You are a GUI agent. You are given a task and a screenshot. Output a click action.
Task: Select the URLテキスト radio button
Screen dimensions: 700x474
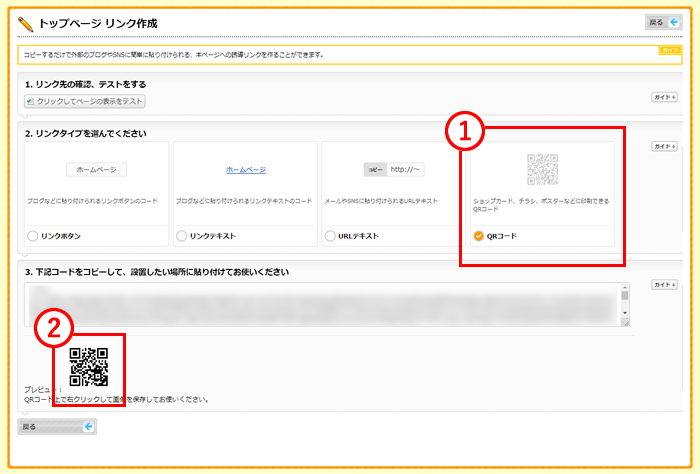(330, 236)
